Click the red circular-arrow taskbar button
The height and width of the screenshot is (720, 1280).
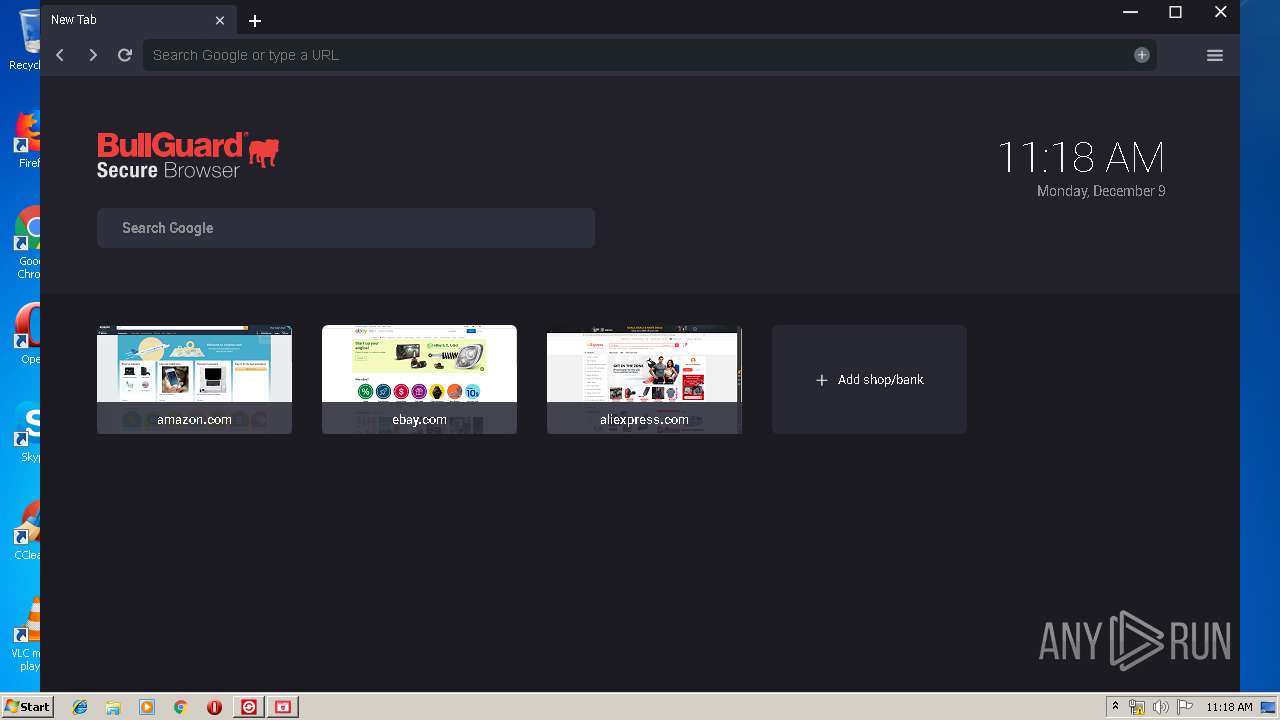(249, 707)
